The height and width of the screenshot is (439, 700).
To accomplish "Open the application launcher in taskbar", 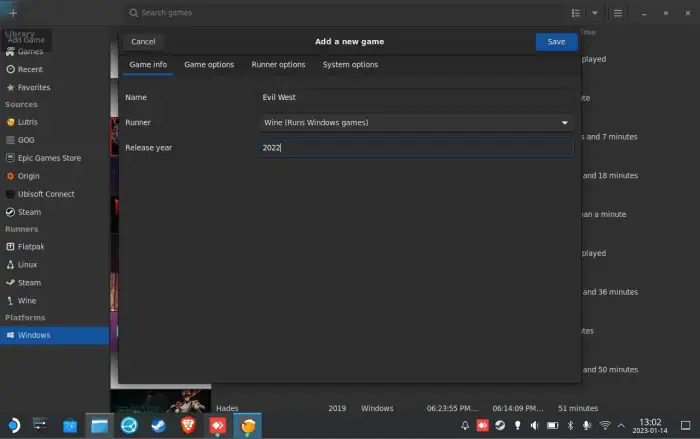I will point(13,426).
